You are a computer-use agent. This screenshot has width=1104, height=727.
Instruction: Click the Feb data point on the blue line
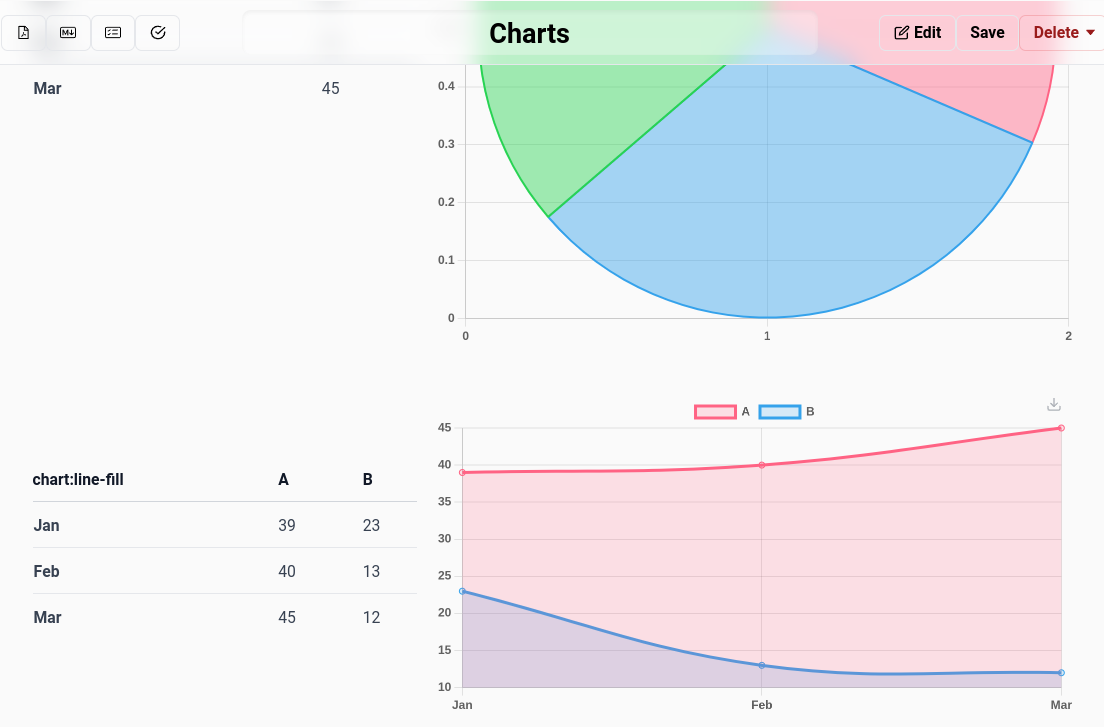tap(761, 664)
